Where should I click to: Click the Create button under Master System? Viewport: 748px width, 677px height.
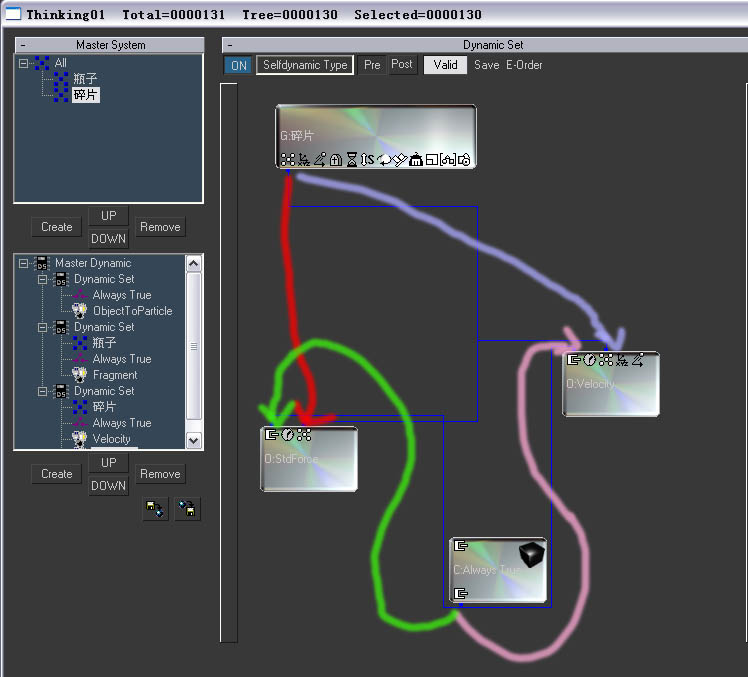tap(57, 227)
